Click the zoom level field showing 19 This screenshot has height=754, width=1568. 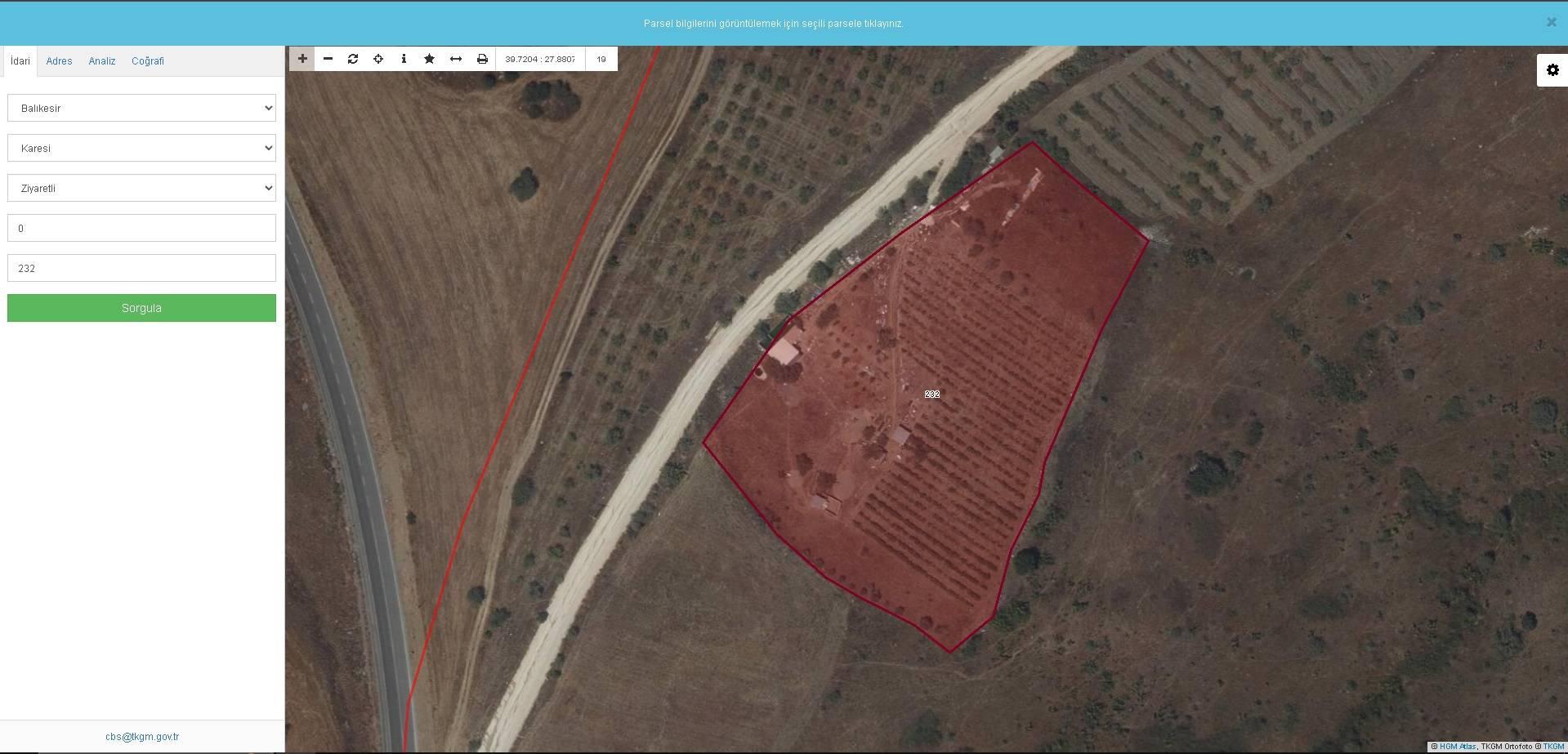coord(601,59)
